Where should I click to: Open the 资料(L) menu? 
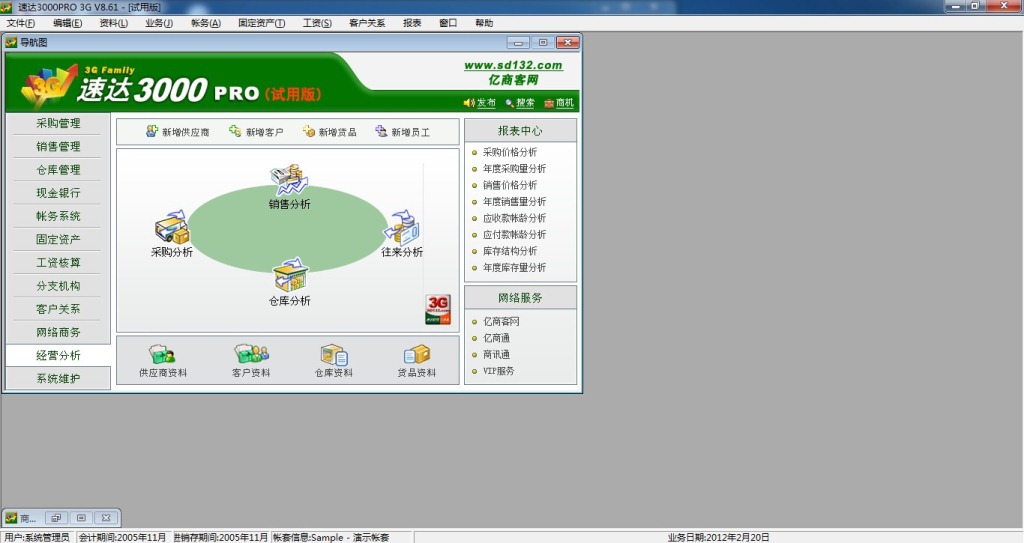click(x=114, y=23)
